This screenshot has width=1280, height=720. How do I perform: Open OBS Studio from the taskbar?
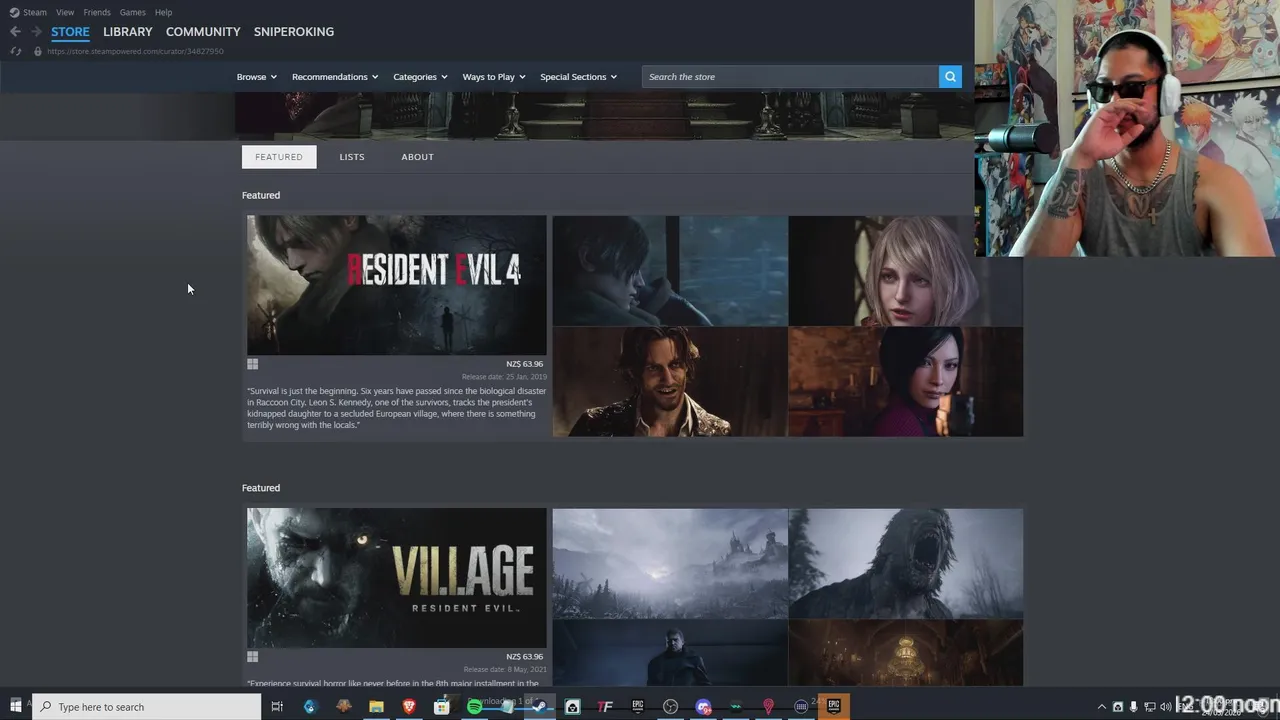pos(670,707)
